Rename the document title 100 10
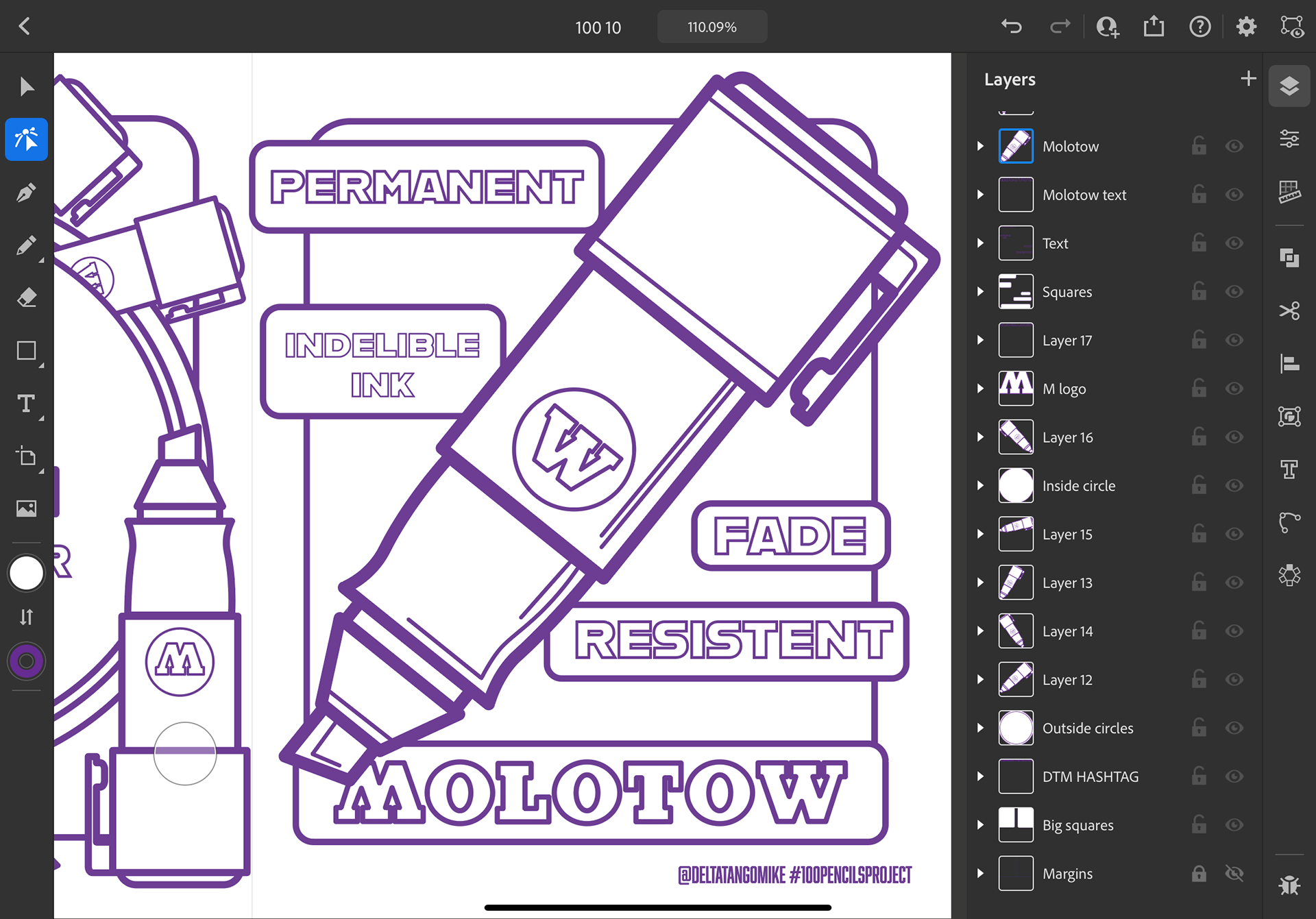Screen dimensions: 1316x919 [598, 27]
